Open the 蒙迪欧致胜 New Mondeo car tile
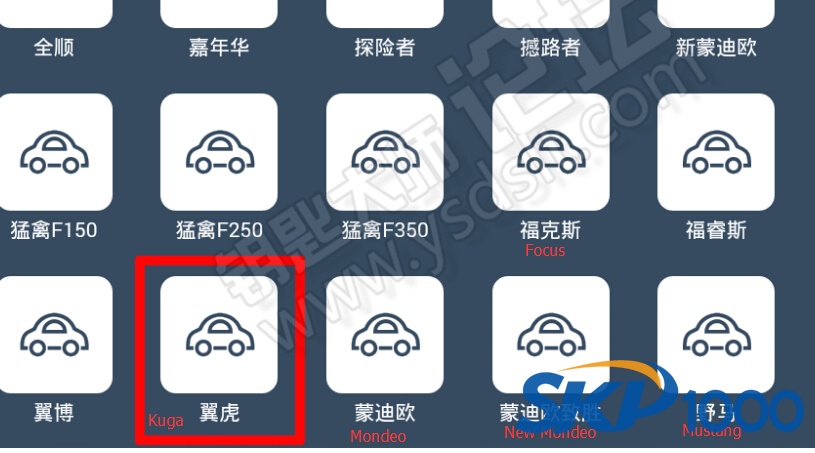815x453 pixels. point(550,335)
